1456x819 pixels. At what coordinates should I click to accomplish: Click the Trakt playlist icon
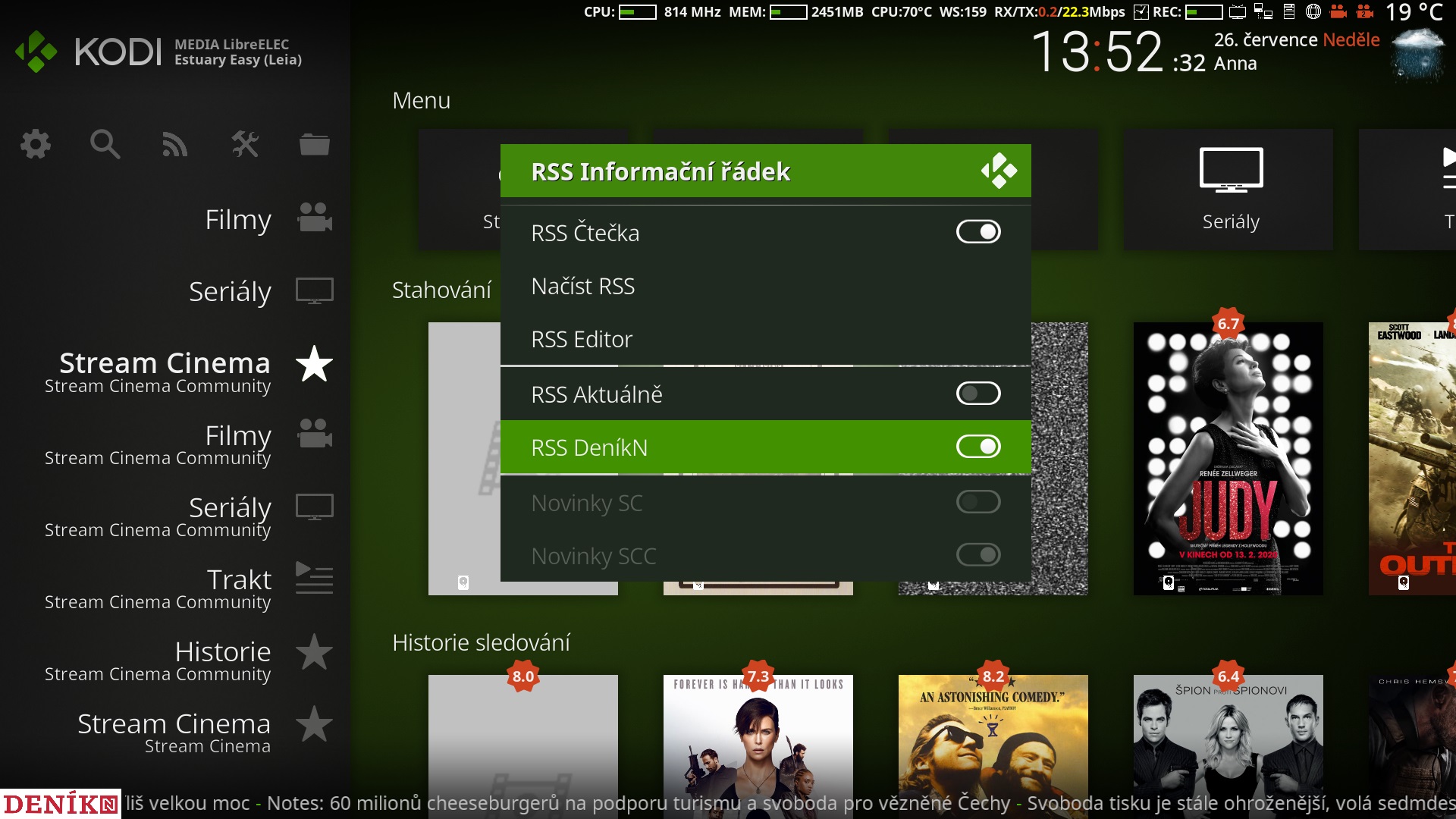click(x=314, y=579)
